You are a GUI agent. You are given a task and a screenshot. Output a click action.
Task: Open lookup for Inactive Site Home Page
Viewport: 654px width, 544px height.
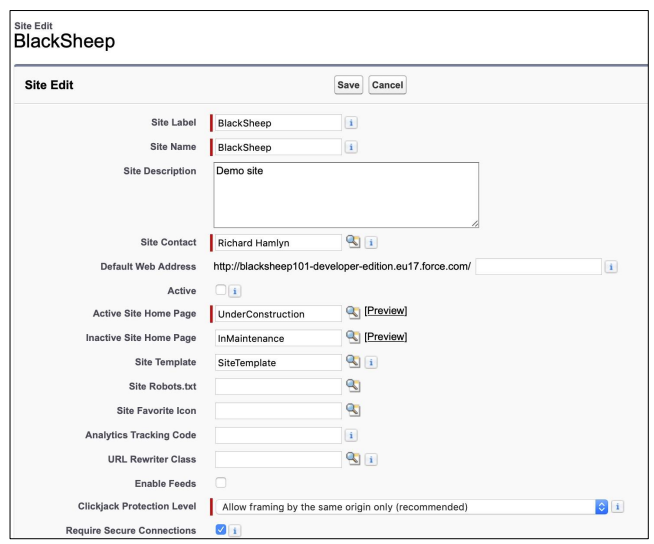(x=353, y=337)
